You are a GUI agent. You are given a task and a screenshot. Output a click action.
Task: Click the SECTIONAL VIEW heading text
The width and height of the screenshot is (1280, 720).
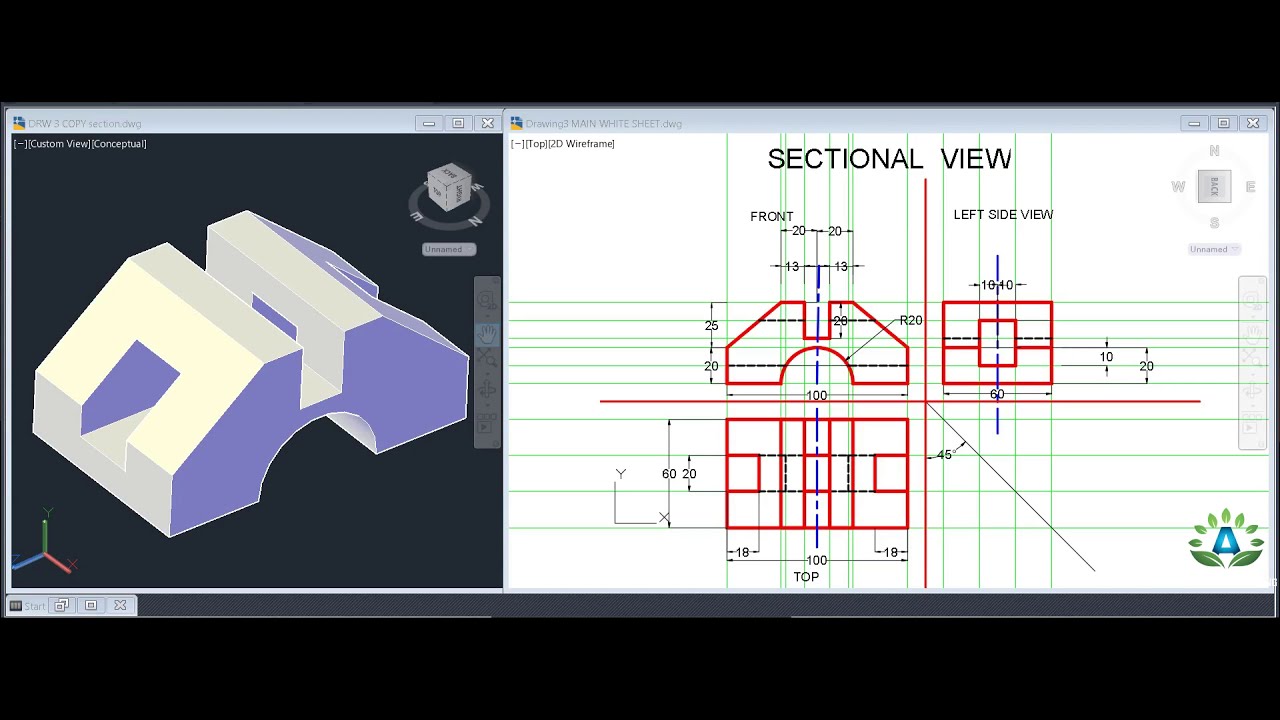point(889,159)
